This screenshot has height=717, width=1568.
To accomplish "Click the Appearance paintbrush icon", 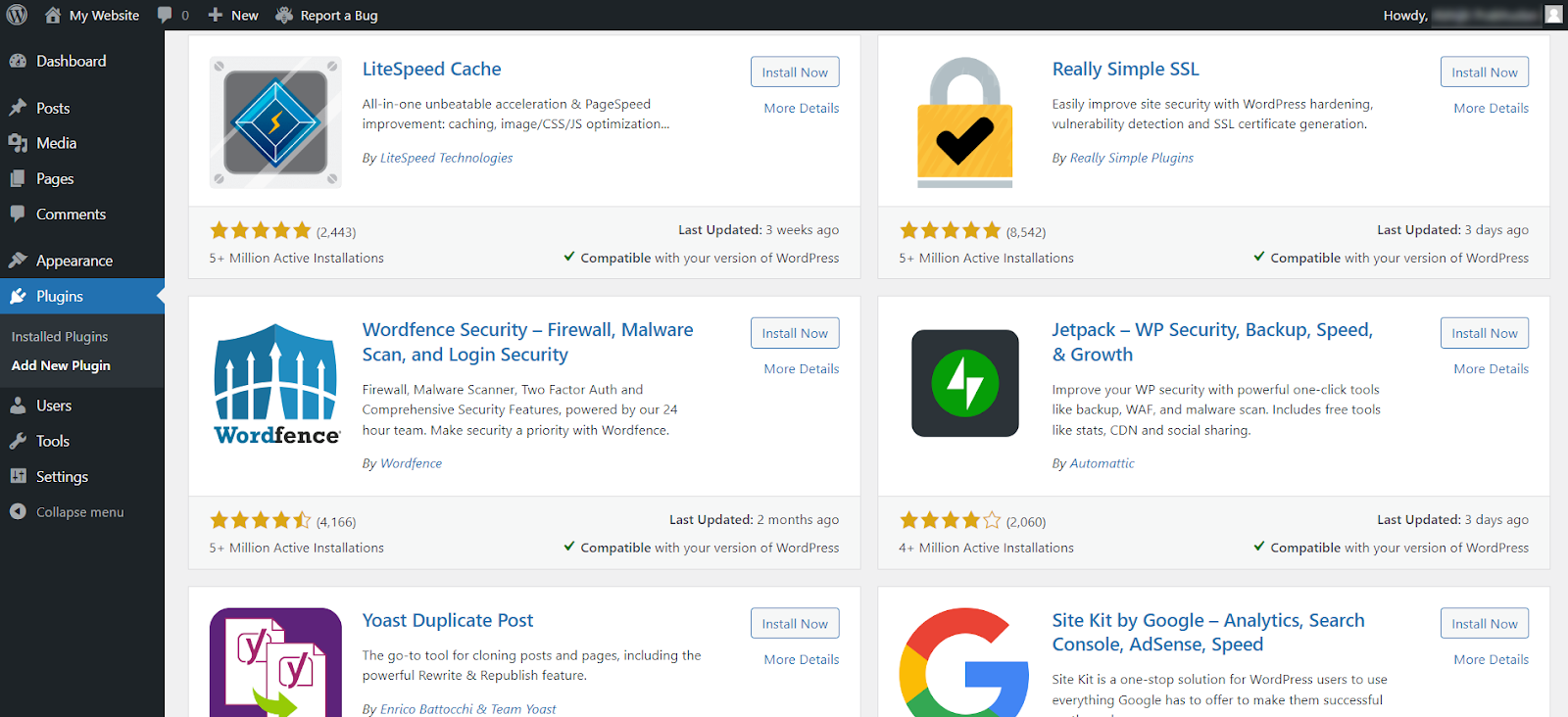I will point(18,261).
